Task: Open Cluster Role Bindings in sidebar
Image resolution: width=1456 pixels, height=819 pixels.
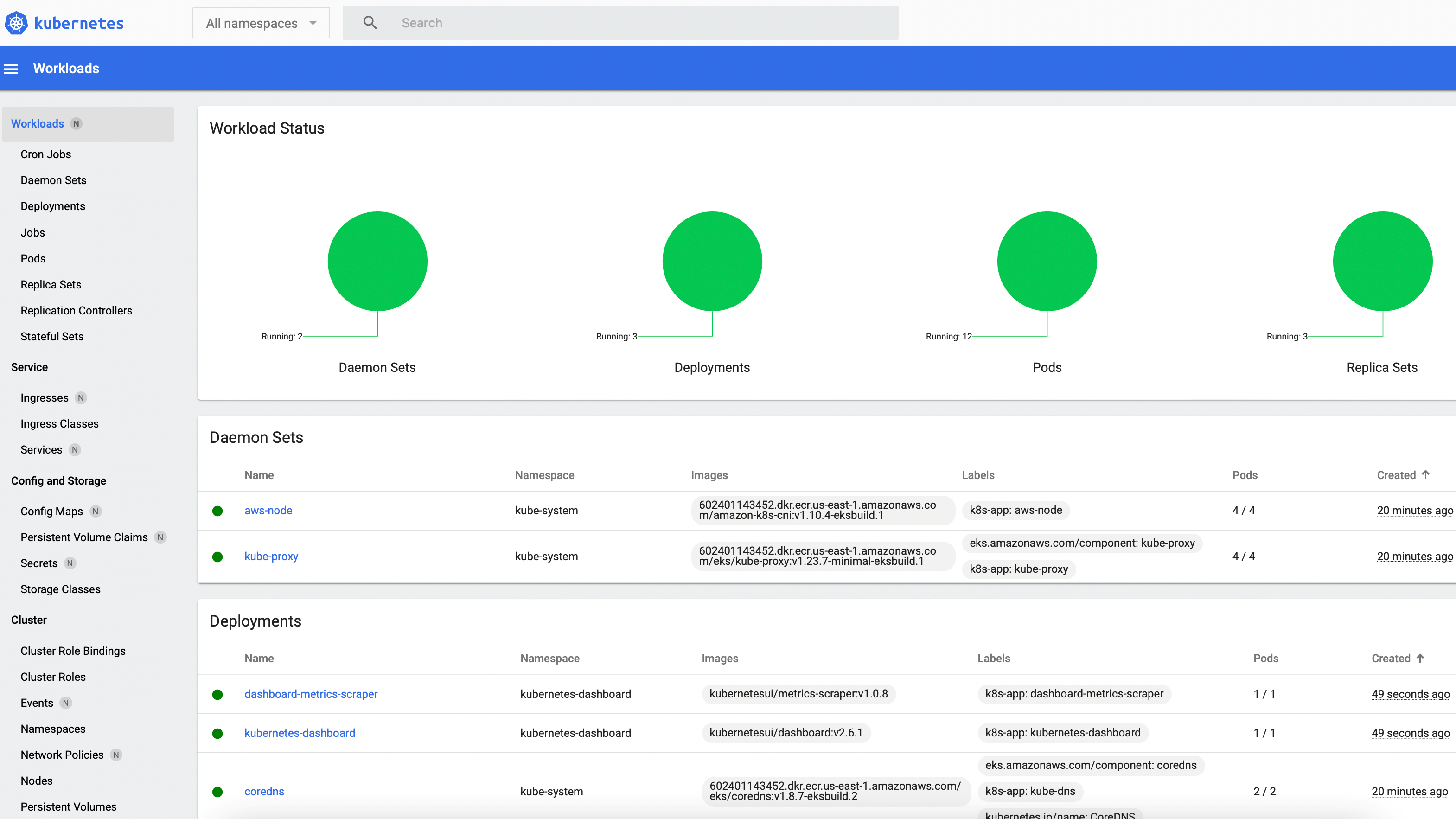Action: coord(73,651)
